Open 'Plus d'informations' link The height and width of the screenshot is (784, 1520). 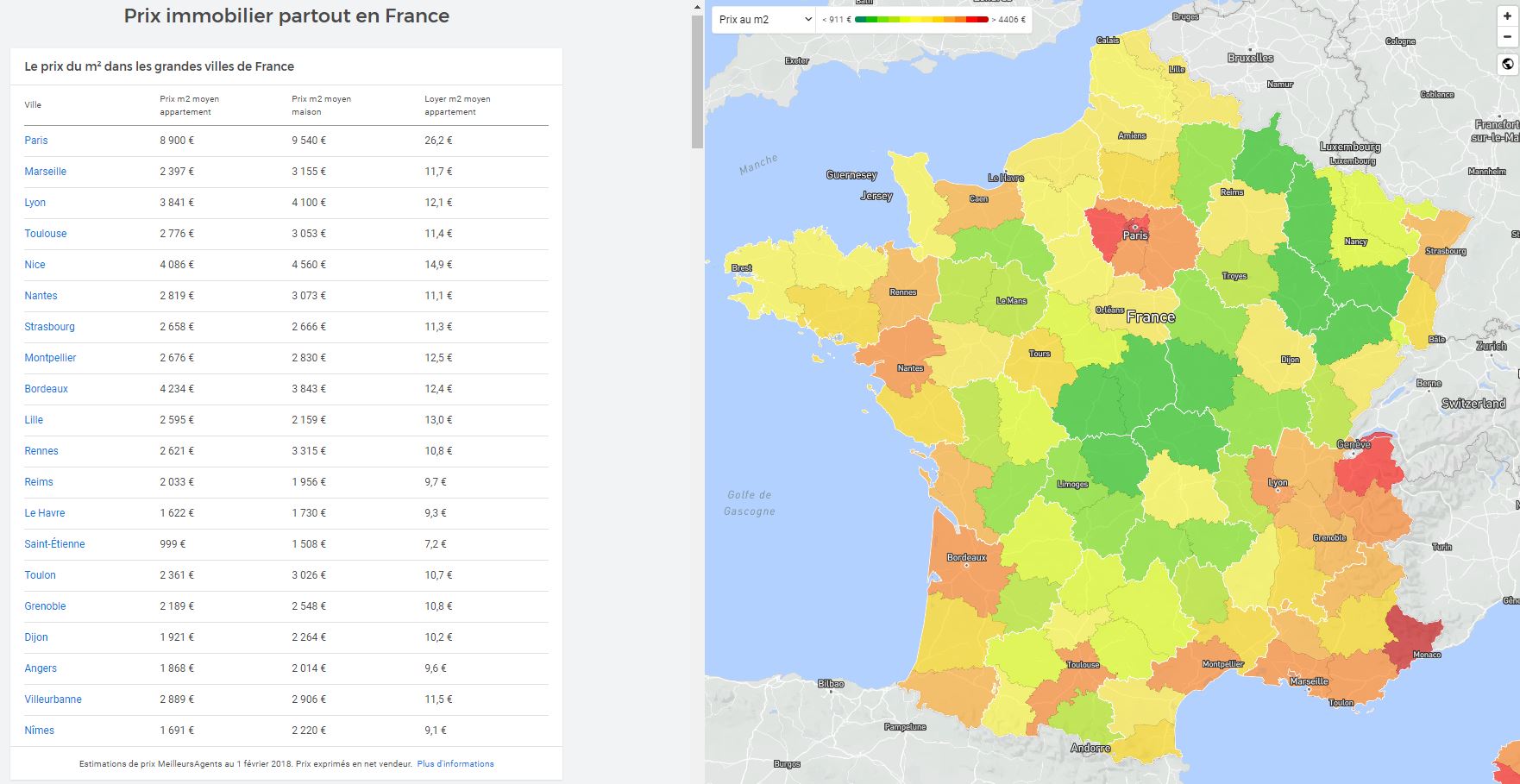(455, 764)
